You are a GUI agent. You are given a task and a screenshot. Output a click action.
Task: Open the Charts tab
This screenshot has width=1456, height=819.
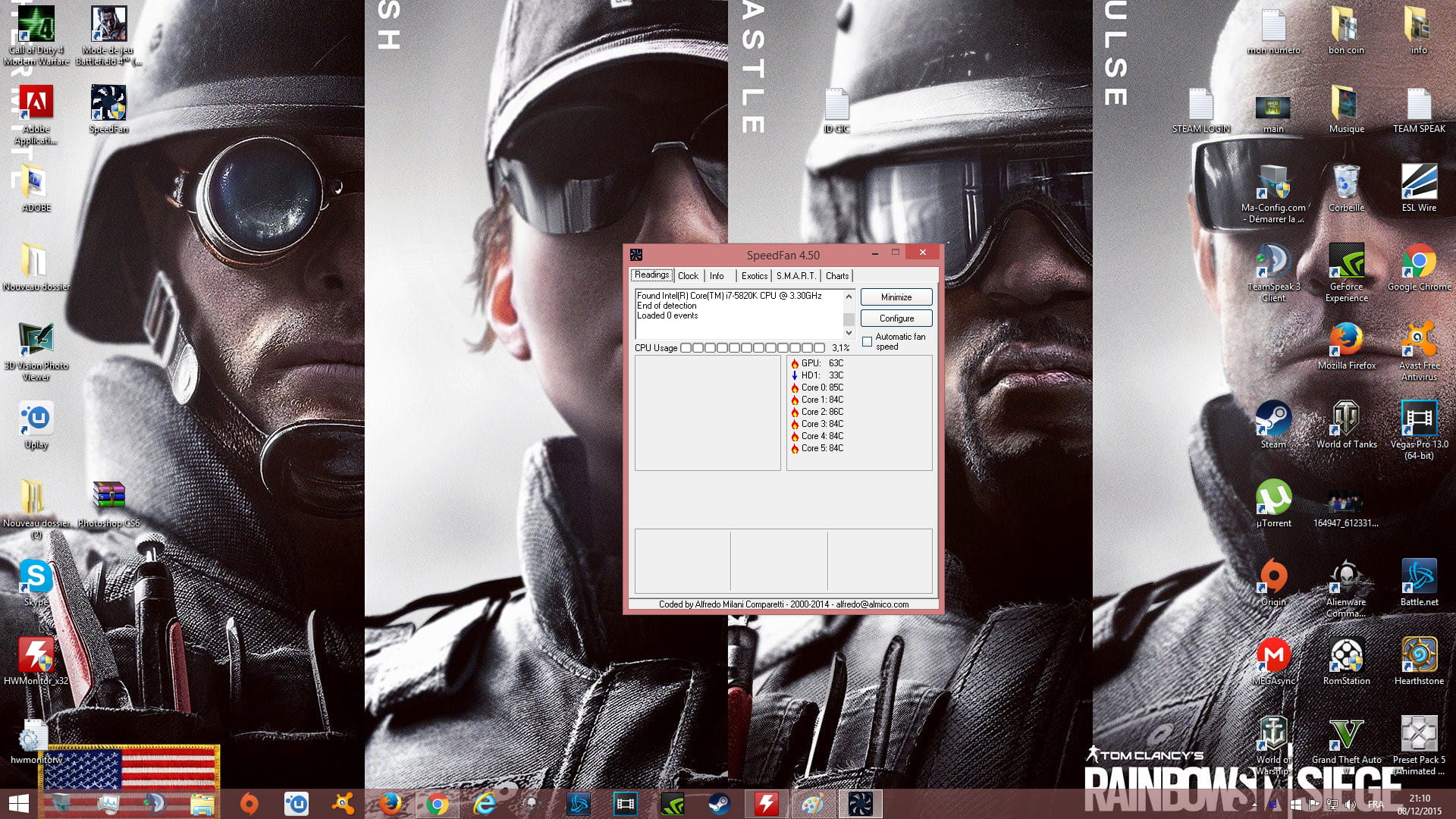tap(836, 276)
